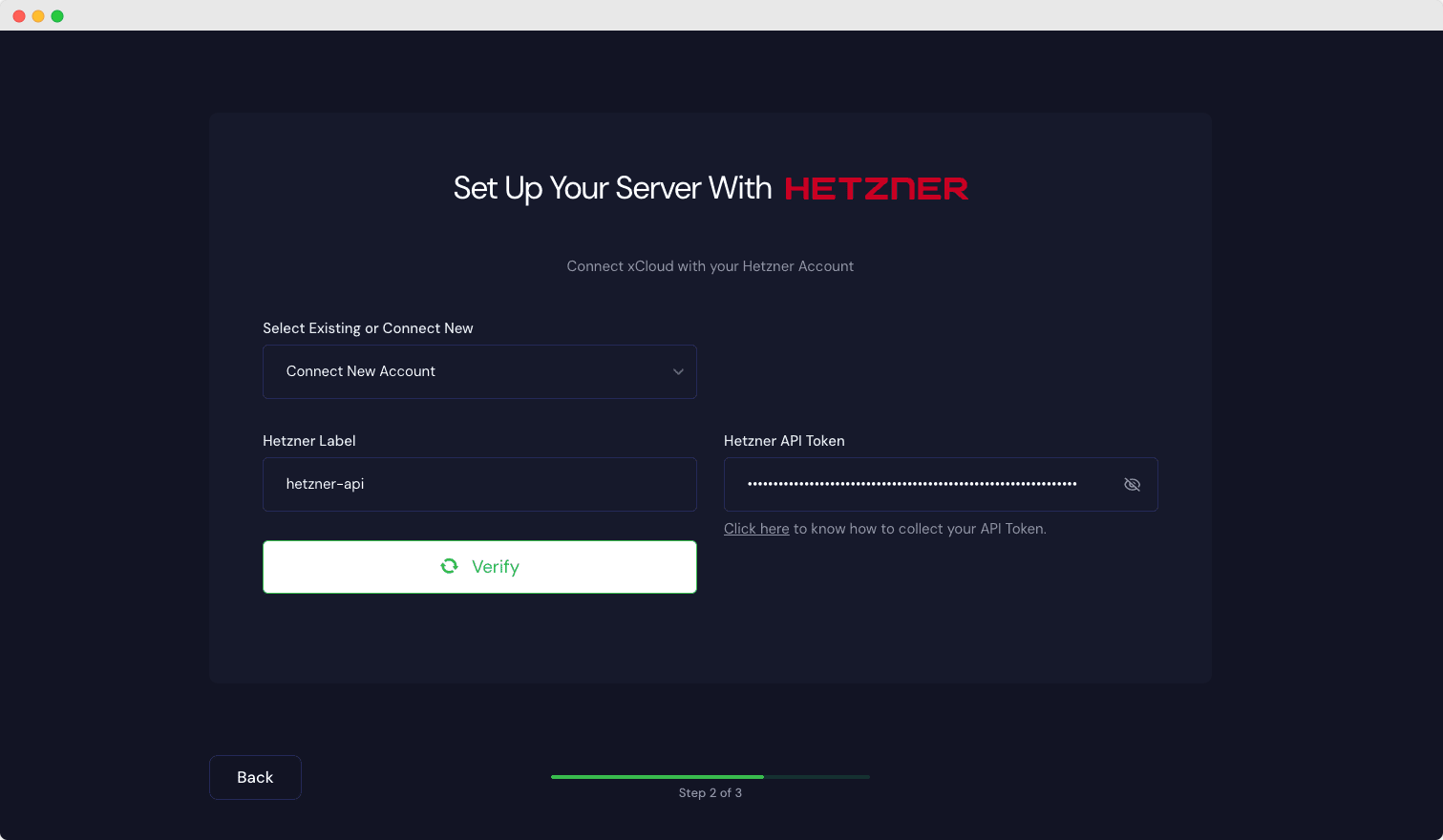Select the green traffic light button
The height and width of the screenshot is (840, 1443).
(x=56, y=15)
